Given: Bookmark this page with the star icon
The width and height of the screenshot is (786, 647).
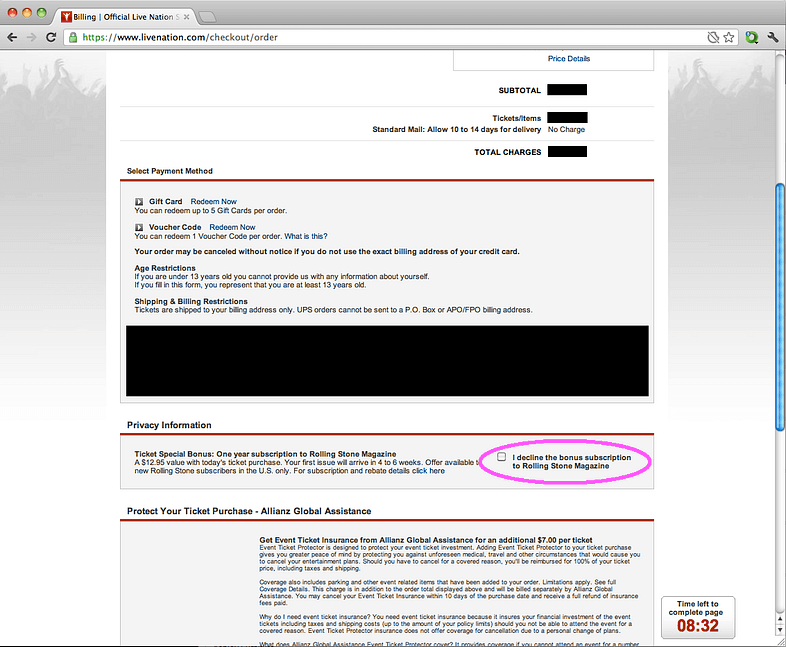Looking at the screenshot, I should (729, 37).
